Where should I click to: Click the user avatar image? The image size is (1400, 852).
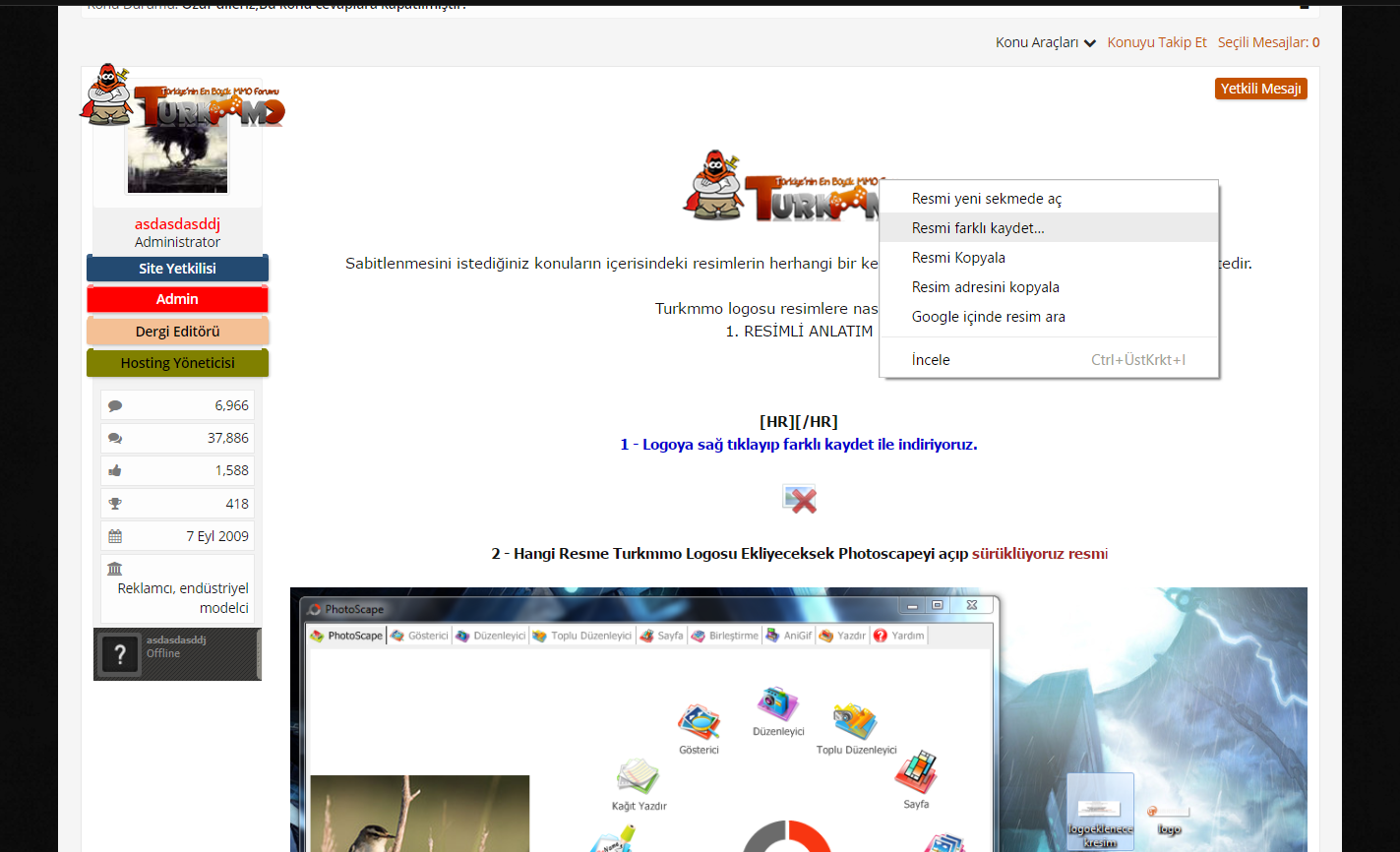pyautogui.click(x=177, y=157)
